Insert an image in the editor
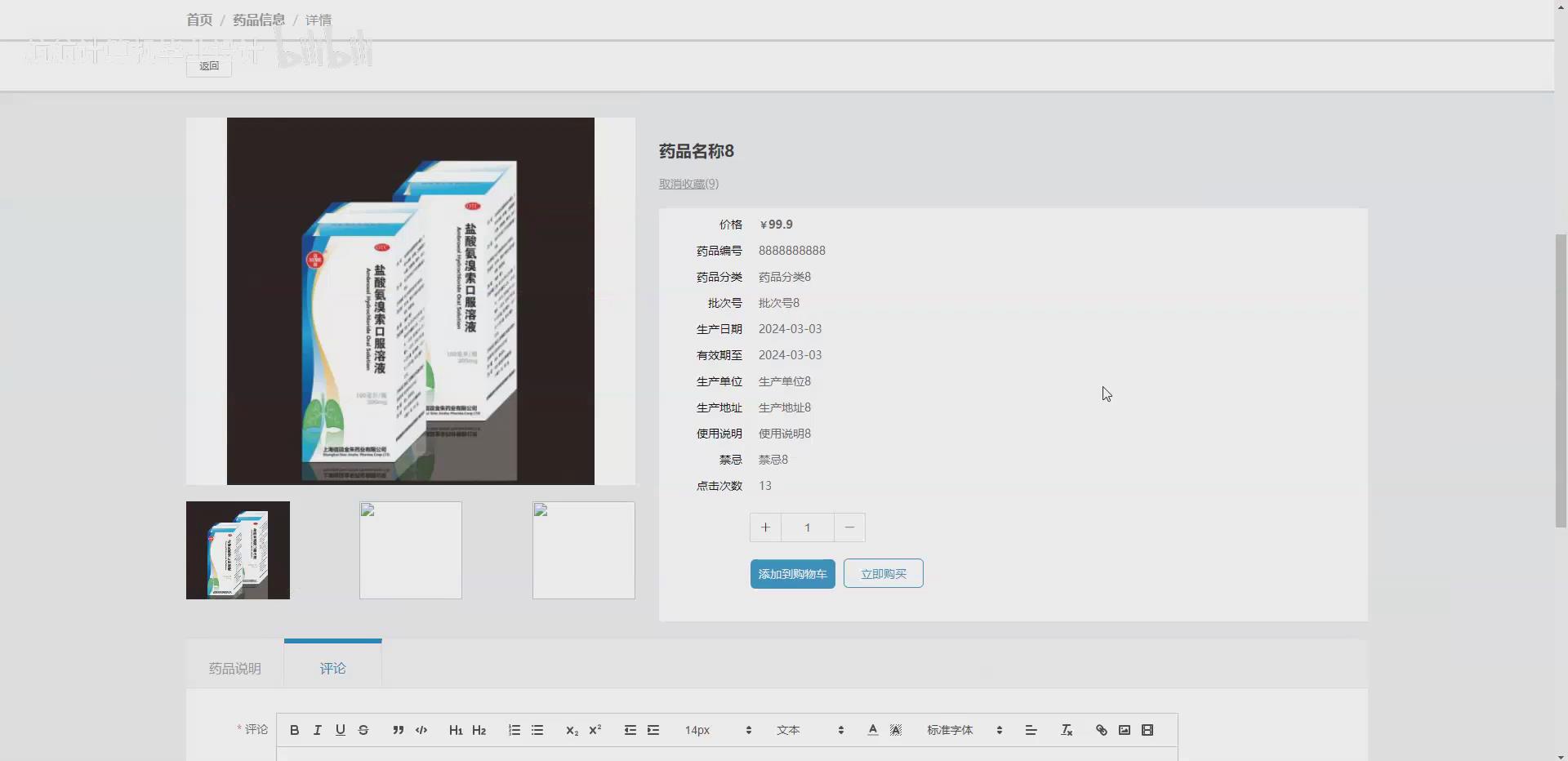Screen dimensions: 1568x761 click(x=1125, y=730)
